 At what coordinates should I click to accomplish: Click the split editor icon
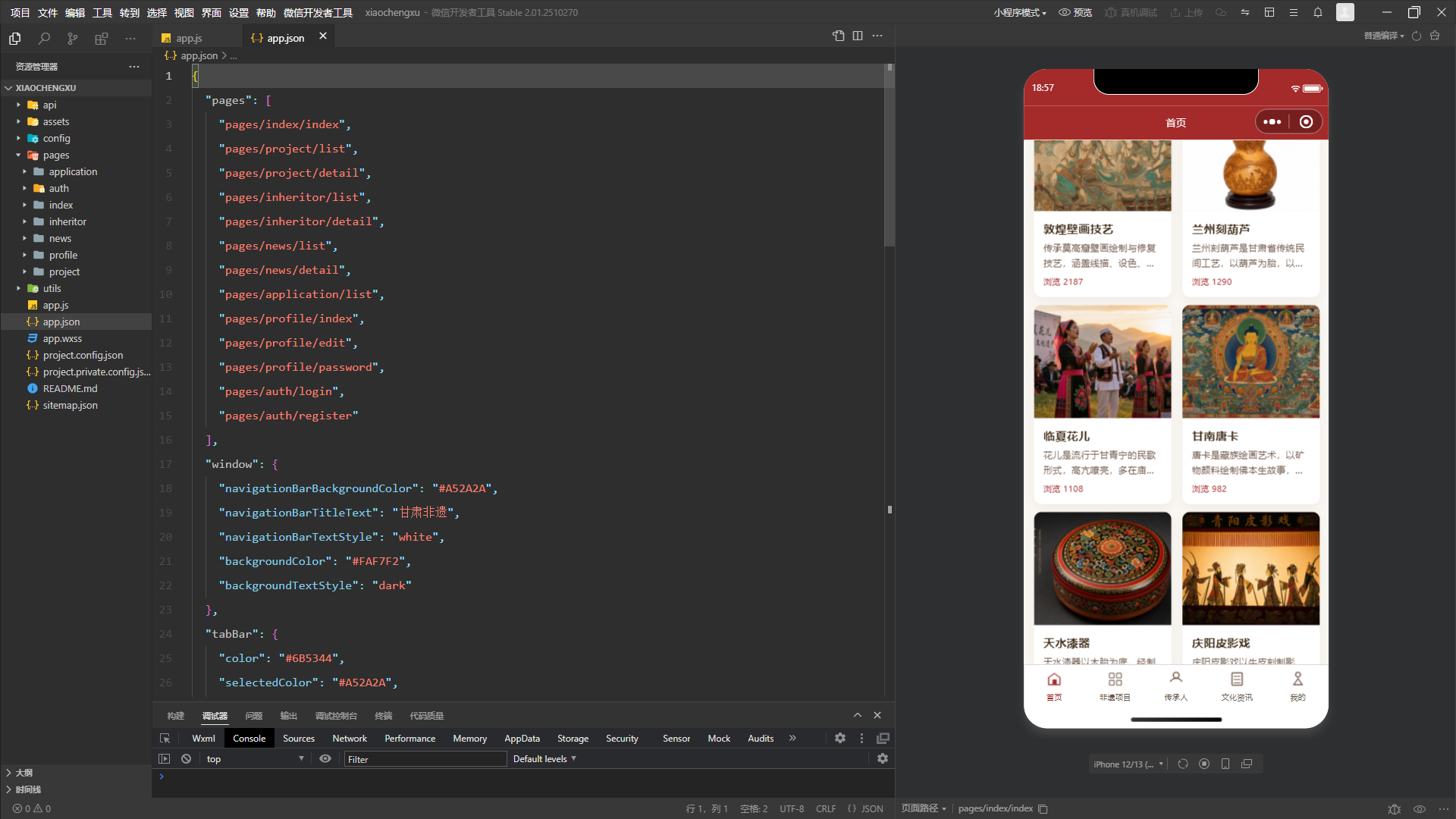(x=858, y=36)
